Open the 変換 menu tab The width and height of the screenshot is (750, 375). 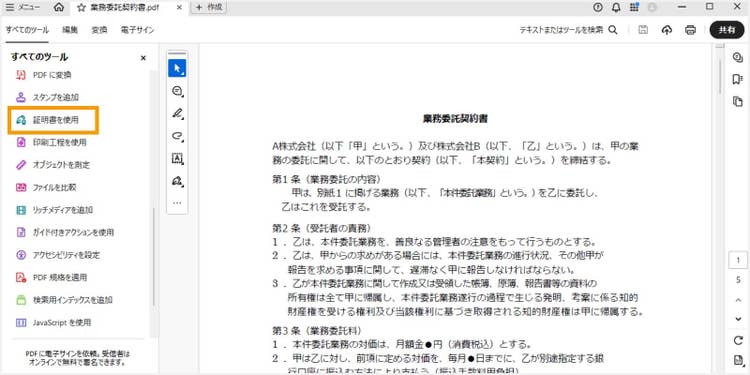coord(99,30)
